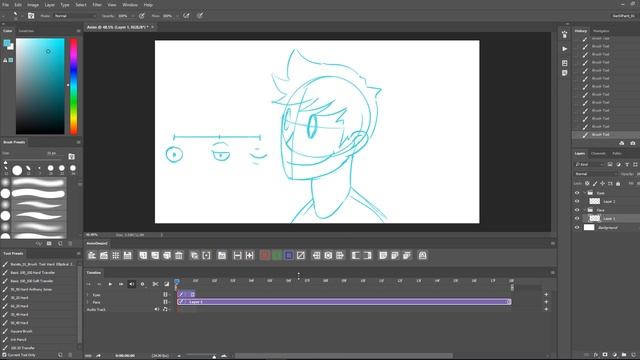Open the Layer menu
The height and width of the screenshot is (360, 640).
49,5
